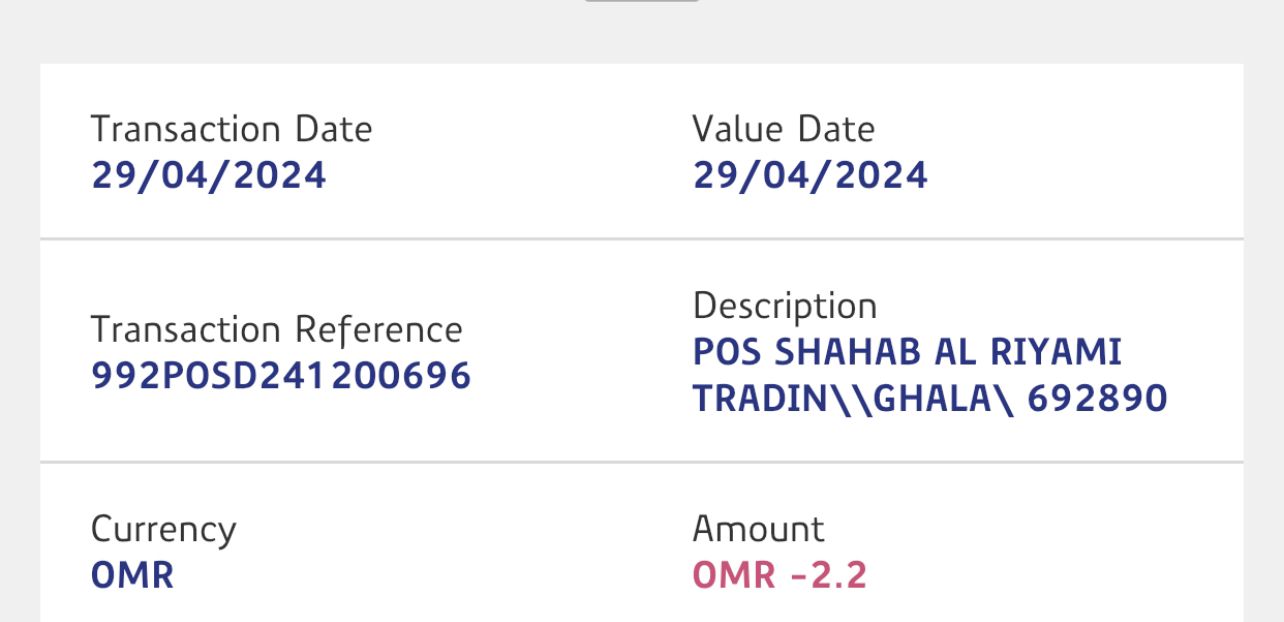Select the date under Value Date
Screen dimensions: 1284x622
coord(810,176)
